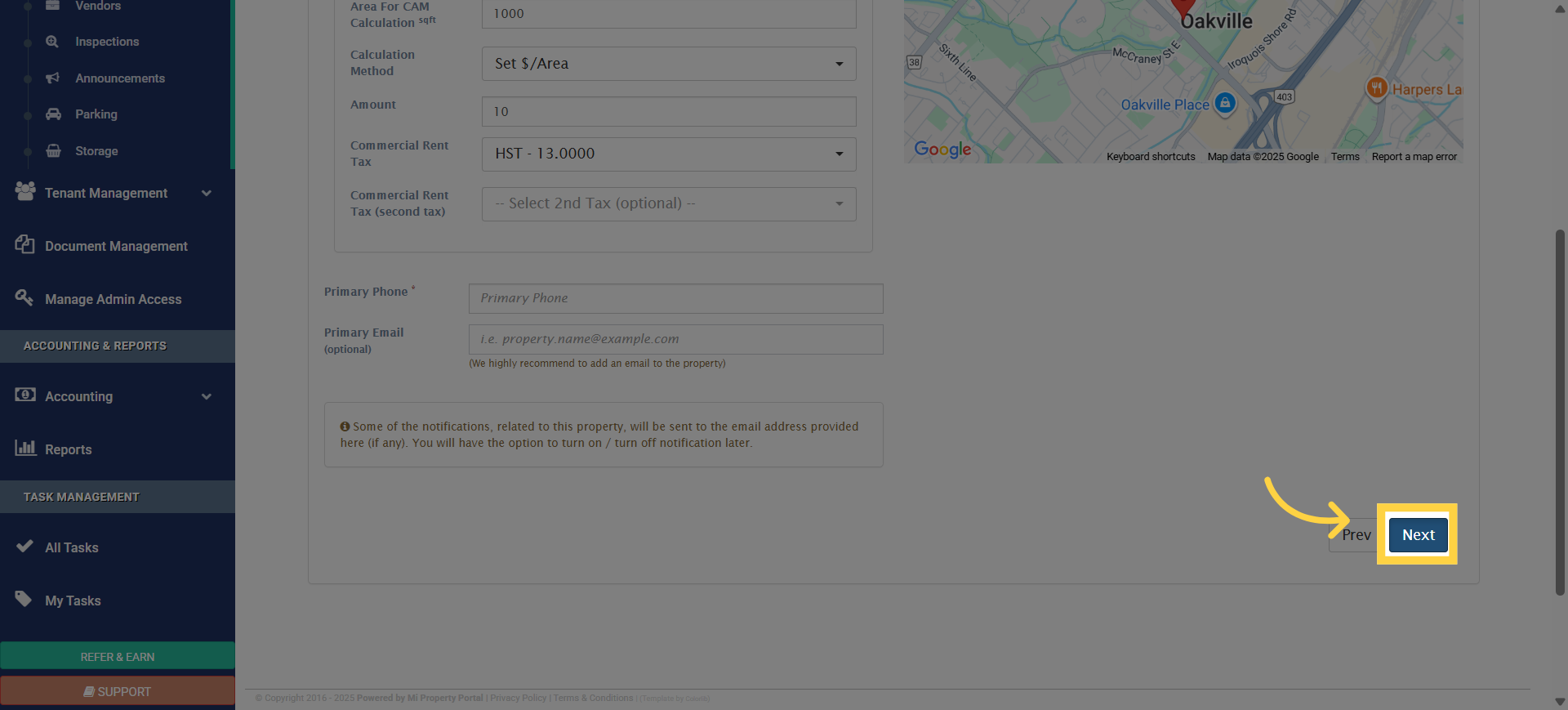Image resolution: width=1568 pixels, height=710 pixels.
Task: Expand the Accounting menu chevron
Action: [x=207, y=397]
